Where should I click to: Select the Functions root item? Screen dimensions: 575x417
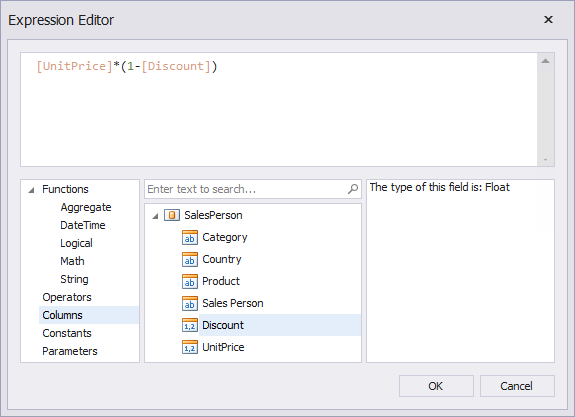[x=65, y=189]
